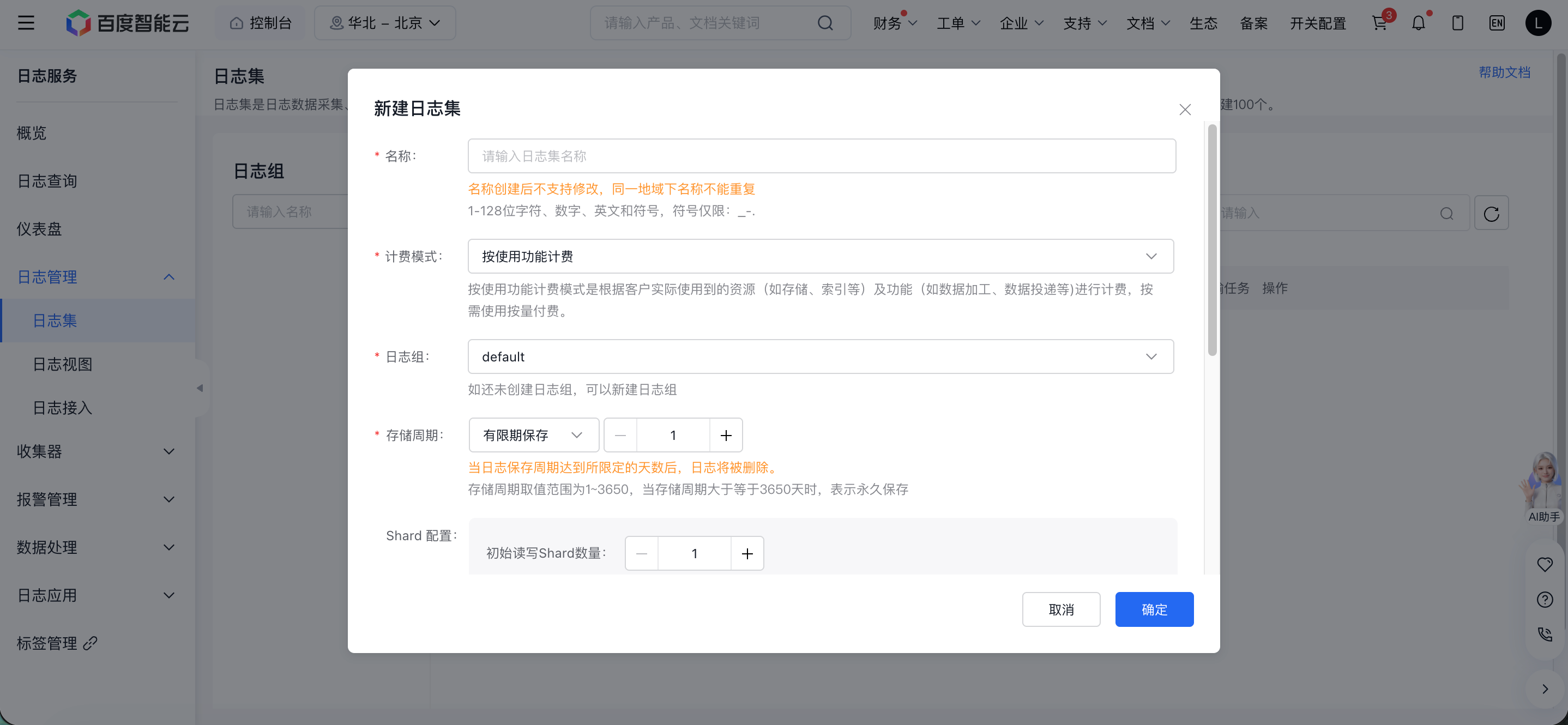Expand the right floating arrow panel
Screen dimensions: 1568x725
1544,689
